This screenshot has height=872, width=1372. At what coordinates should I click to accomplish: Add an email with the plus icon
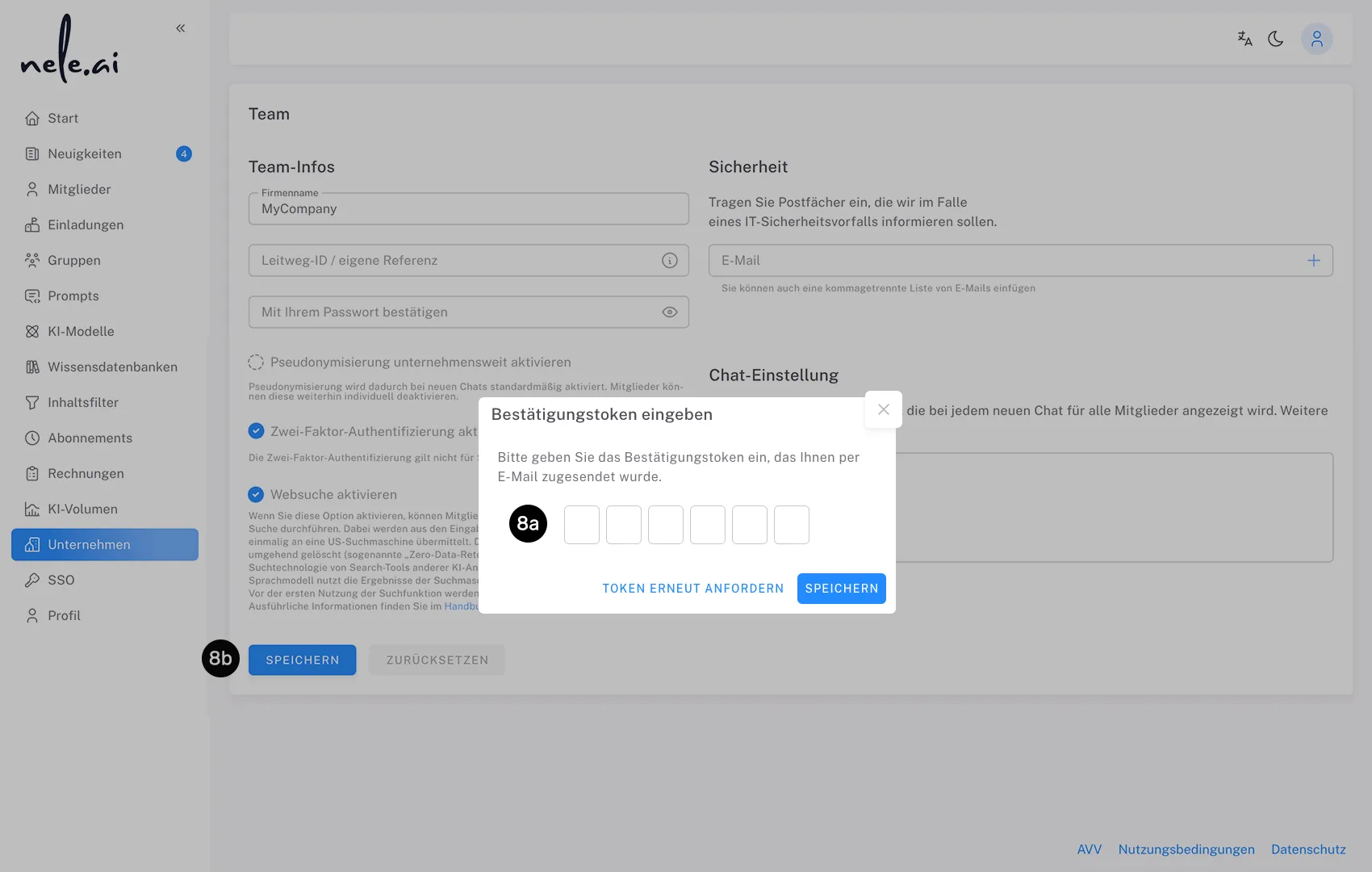pos(1314,260)
